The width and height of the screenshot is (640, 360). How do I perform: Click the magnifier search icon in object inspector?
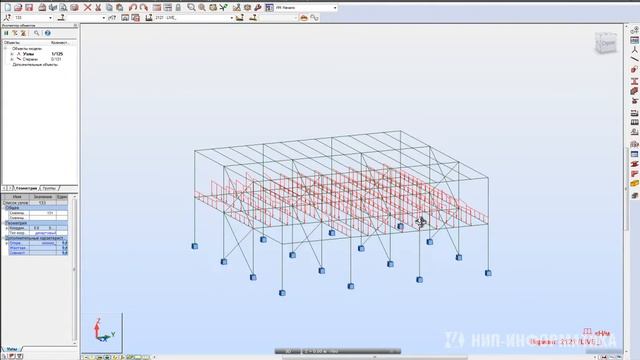(x=36, y=33)
